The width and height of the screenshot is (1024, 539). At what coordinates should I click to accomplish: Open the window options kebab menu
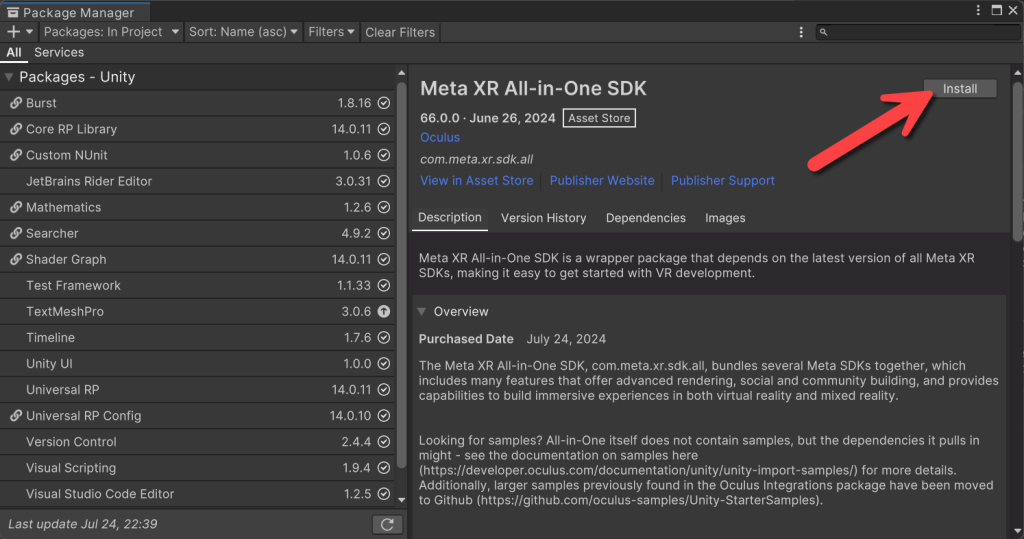point(978,10)
